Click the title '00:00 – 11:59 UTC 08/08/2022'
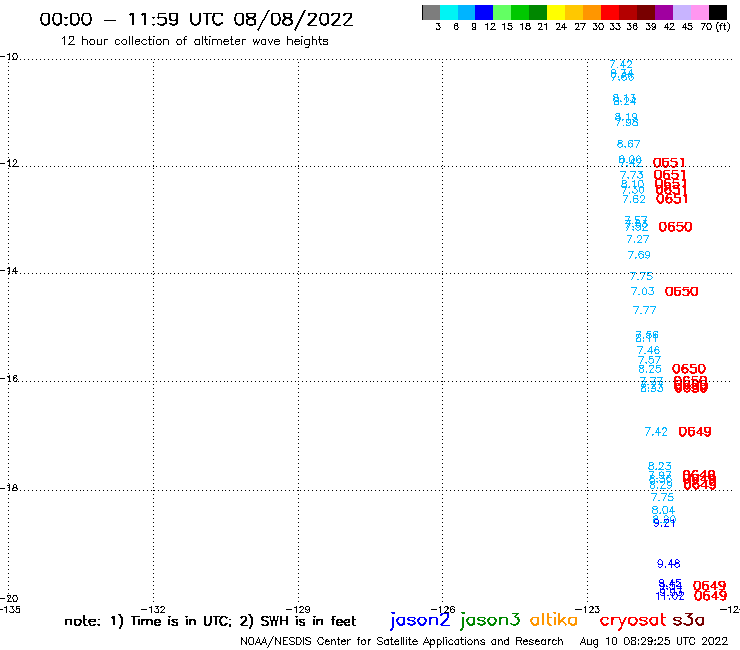 196,19
